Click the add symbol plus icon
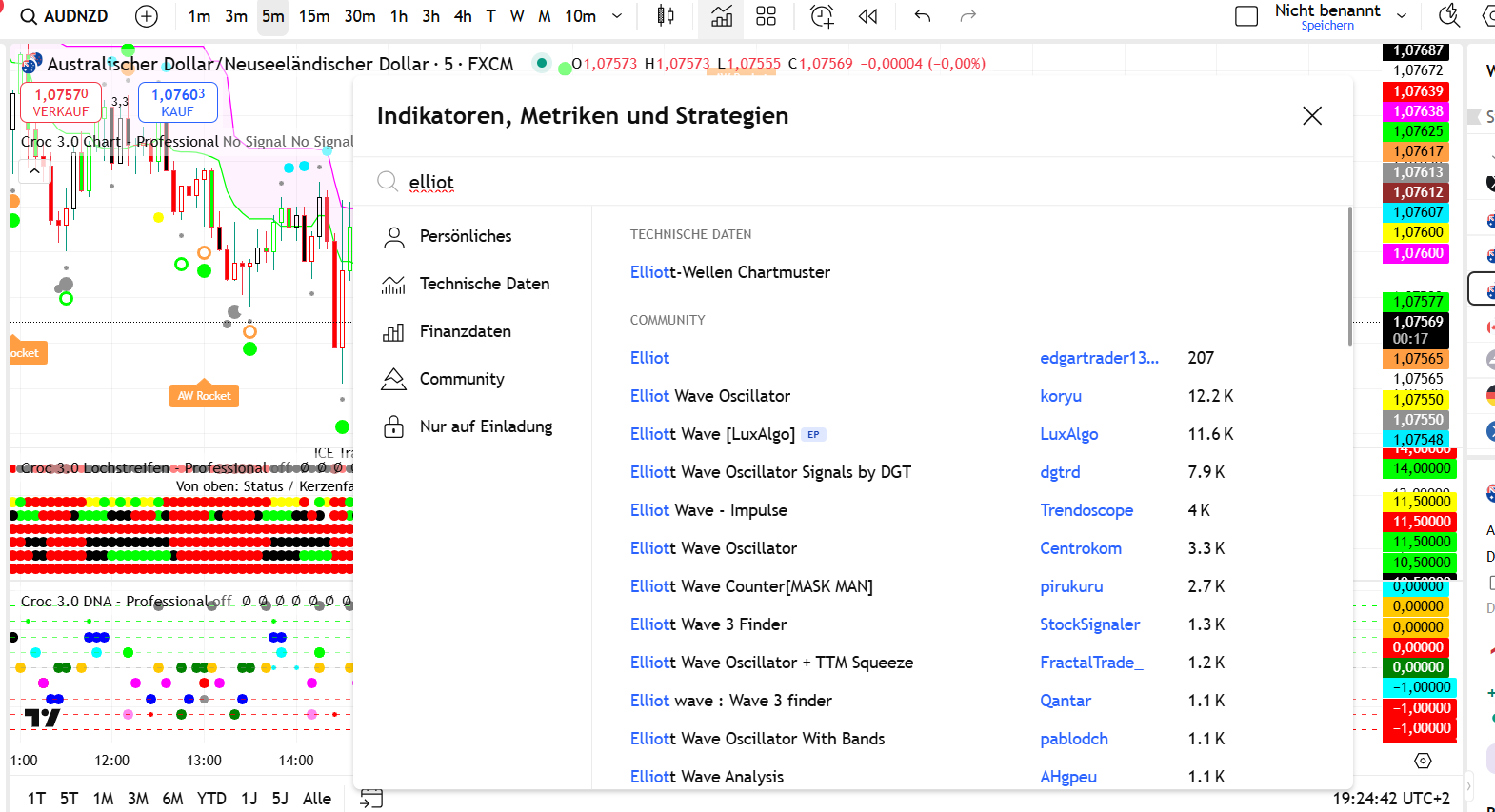1495x812 pixels. point(147,16)
